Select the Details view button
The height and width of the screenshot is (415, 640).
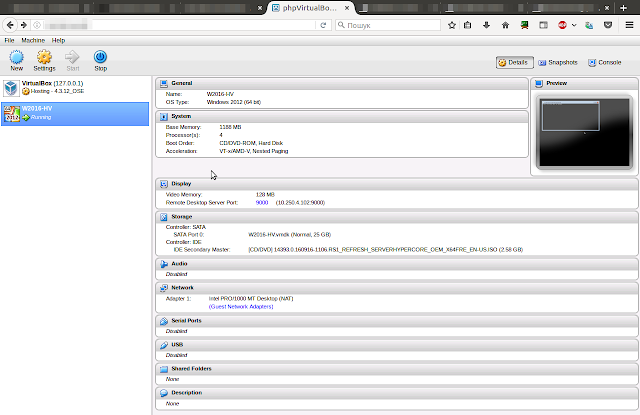click(514, 62)
